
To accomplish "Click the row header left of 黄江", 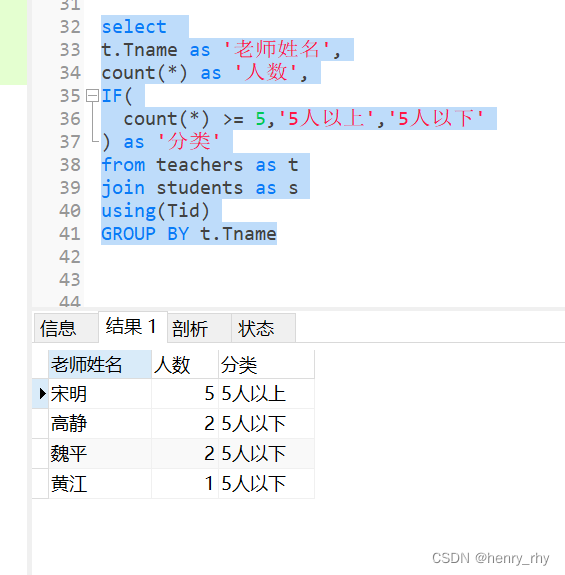I will pos(40,484).
